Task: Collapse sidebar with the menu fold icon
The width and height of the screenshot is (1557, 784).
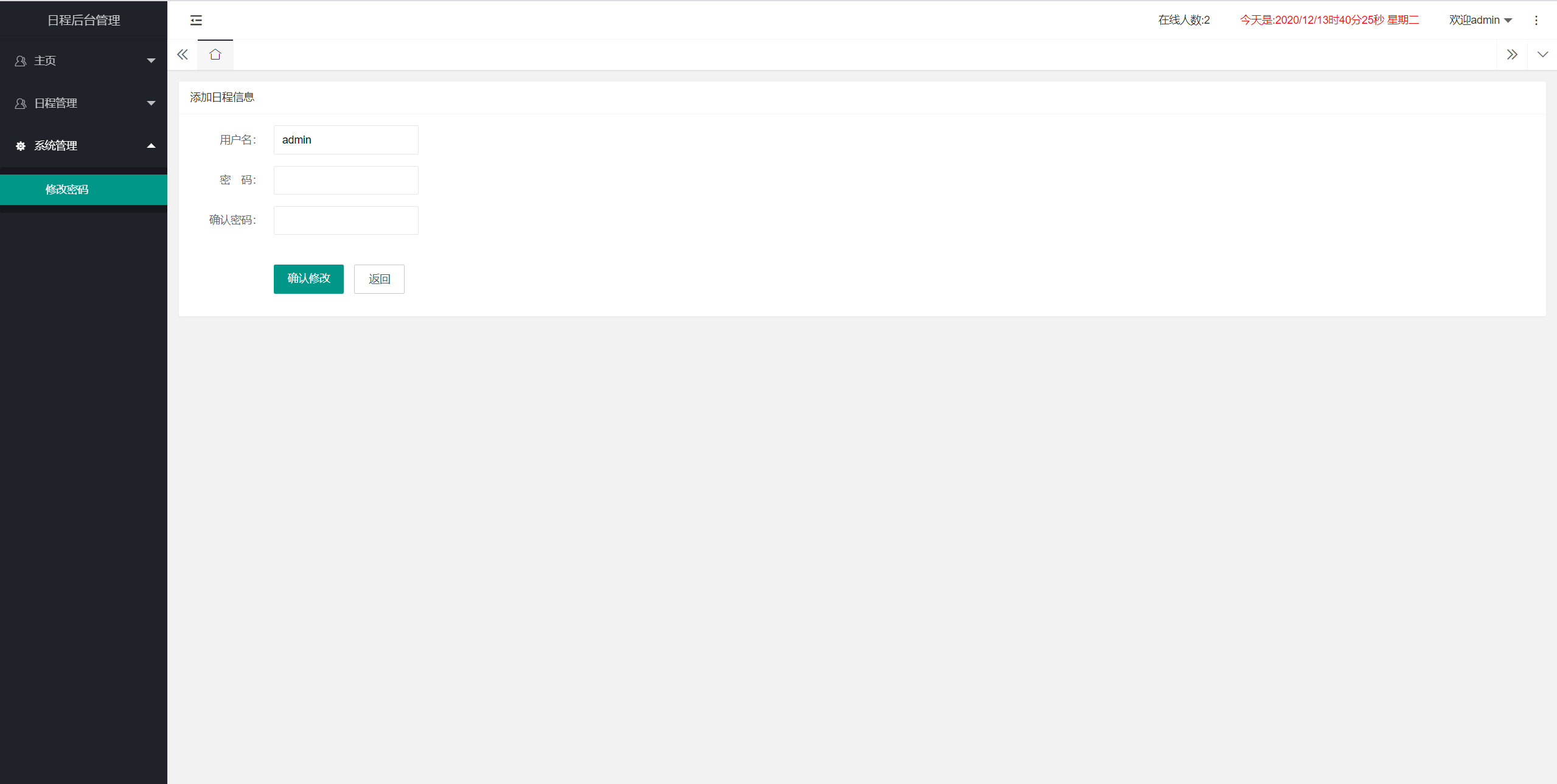Action: tap(196, 20)
